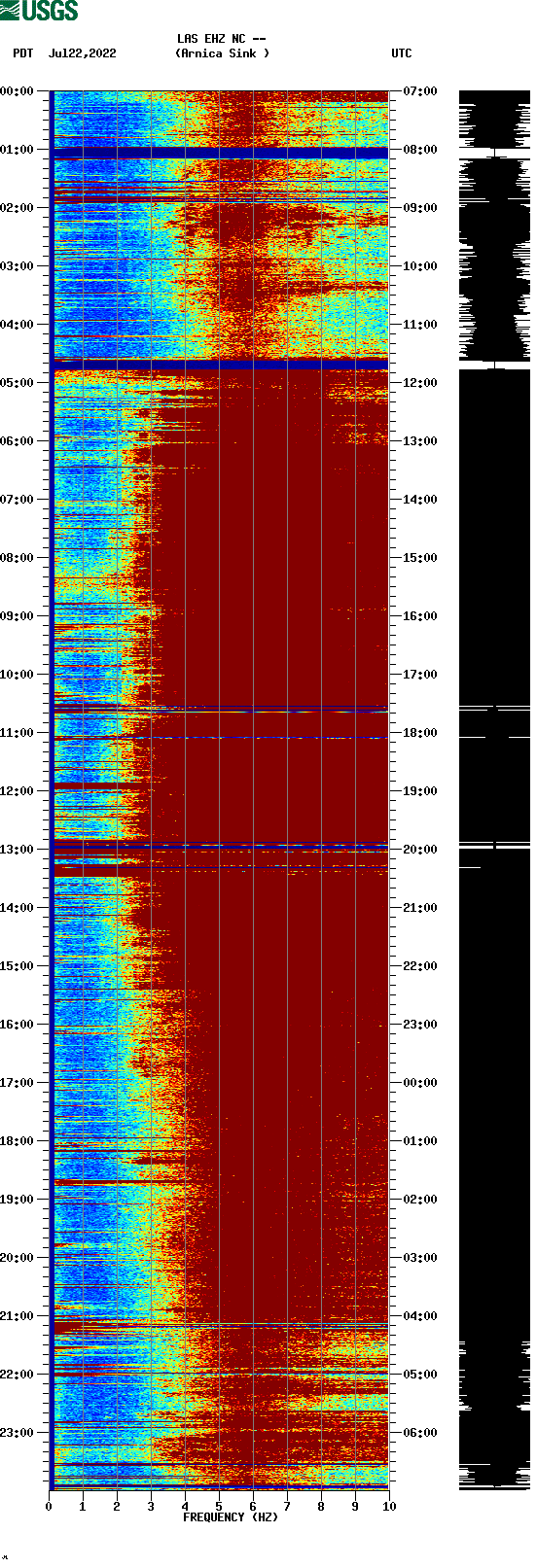Click the 19:00 UTC time label
This screenshot has height=1568, width=537.
pyautogui.click(x=420, y=791)
